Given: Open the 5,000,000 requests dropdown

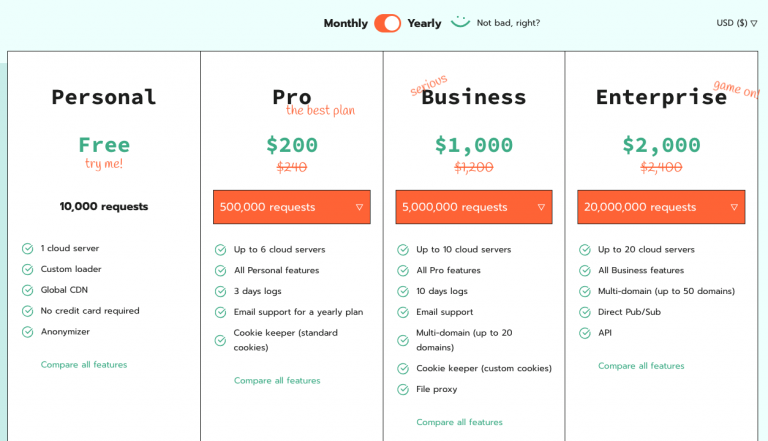Looking at the screenshot, I should click(x=473, y=207).
